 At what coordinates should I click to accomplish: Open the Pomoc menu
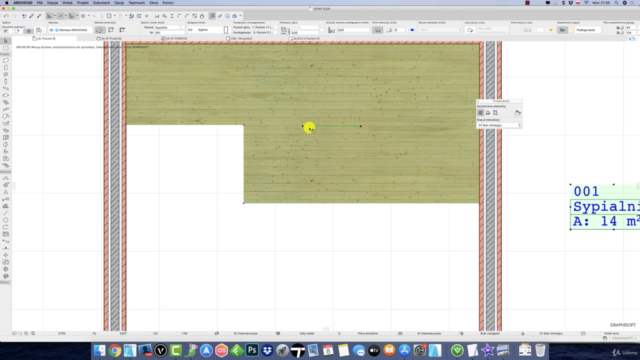(168, 3)
